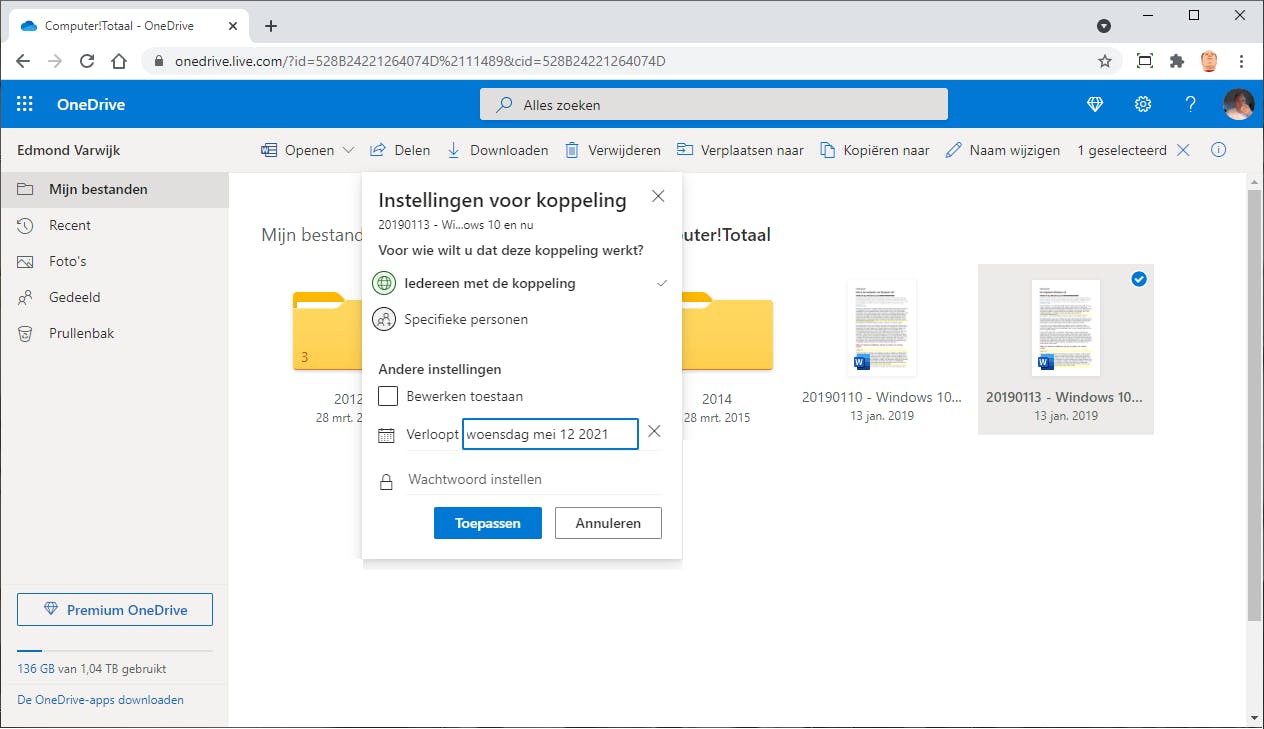The image size is (1264, 729).
Task: Click the Alles zoeken search box
Action: click(x=714, y=104)
